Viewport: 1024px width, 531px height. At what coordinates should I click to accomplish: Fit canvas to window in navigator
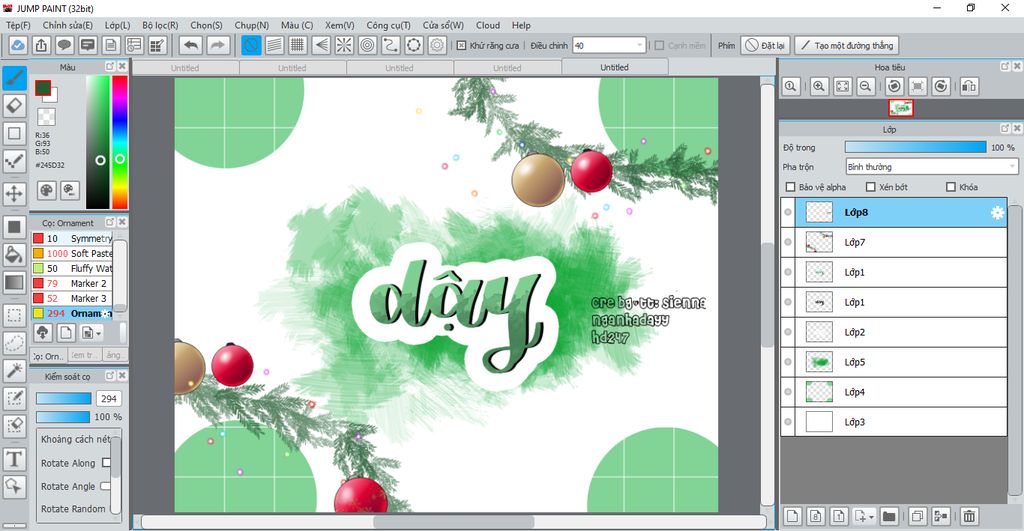(842, 86)
